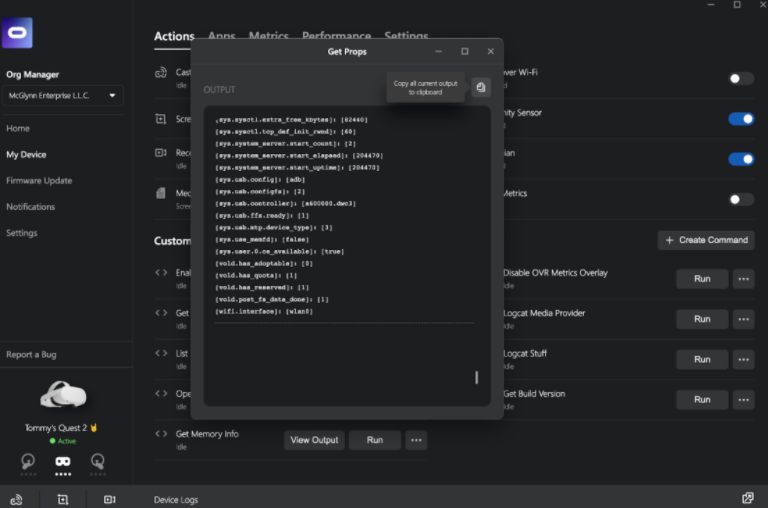Open the McGlynn Enterprise organization dropdown
The width and height of the screenshot is (768, 508).
[64, 96]
